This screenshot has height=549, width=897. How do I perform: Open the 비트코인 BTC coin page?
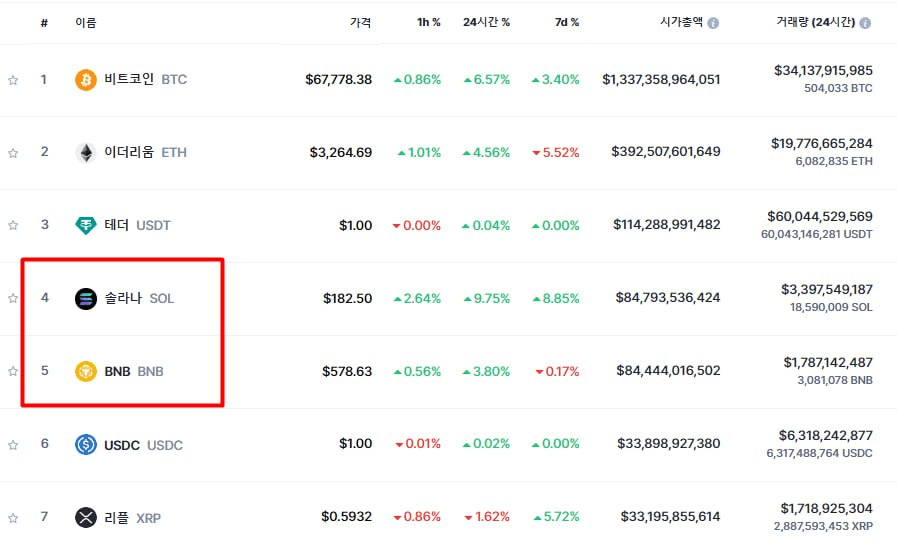pyautogui.click(x=145, y=79)
